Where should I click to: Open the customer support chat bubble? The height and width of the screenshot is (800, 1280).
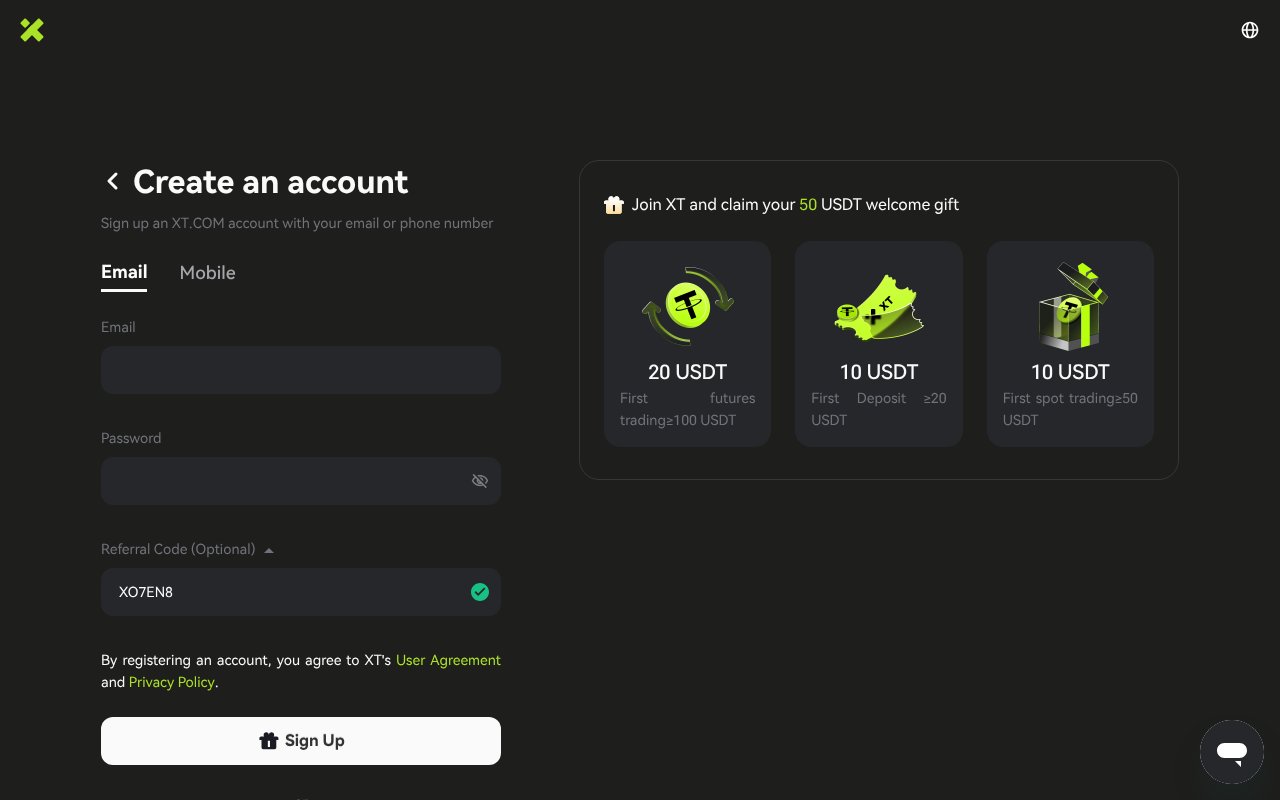1232,752
